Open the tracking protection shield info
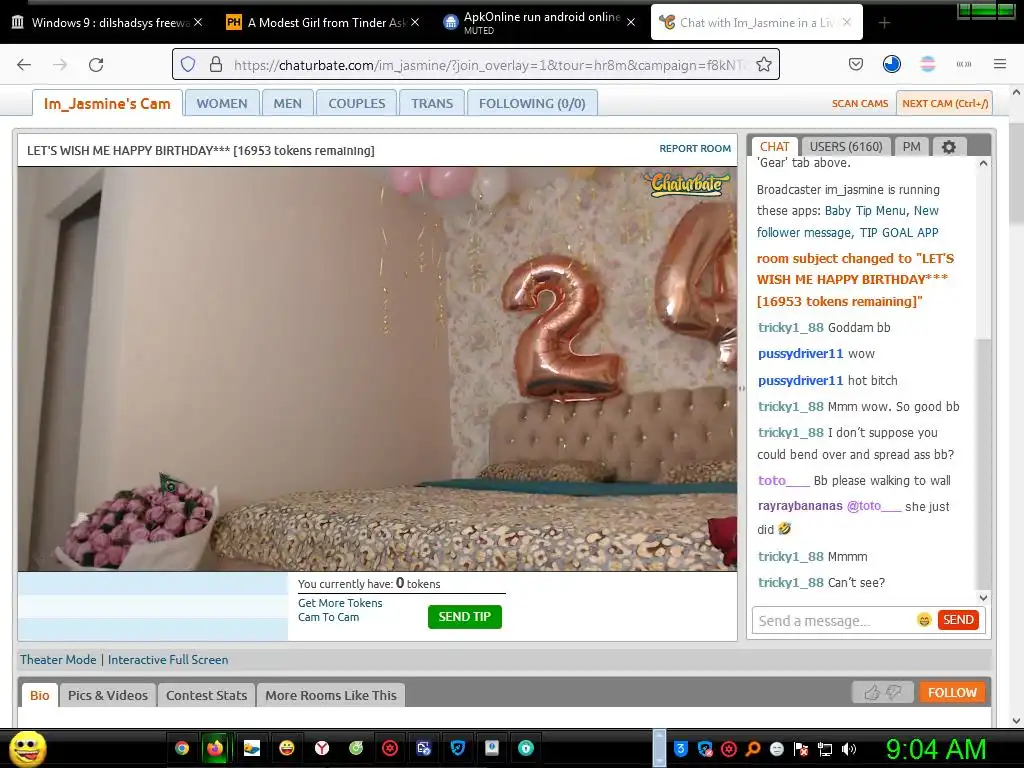The height and width of the screenshot is (768, 1024). 188,64
